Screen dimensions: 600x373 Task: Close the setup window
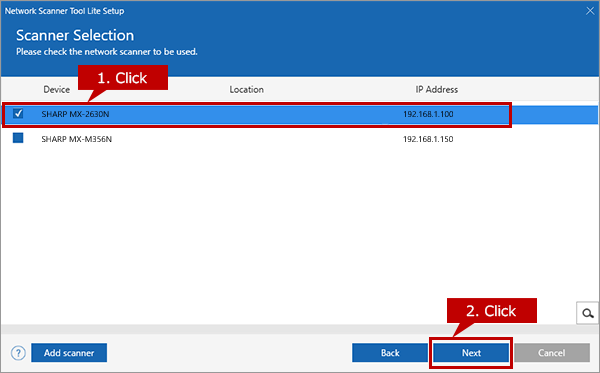point(590,11)
